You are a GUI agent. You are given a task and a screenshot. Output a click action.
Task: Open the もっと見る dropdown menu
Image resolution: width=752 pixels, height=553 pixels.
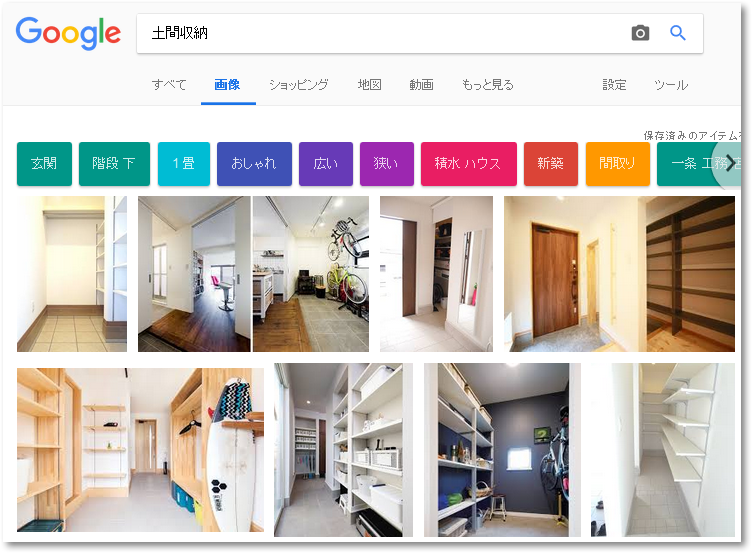pos(487,85)
